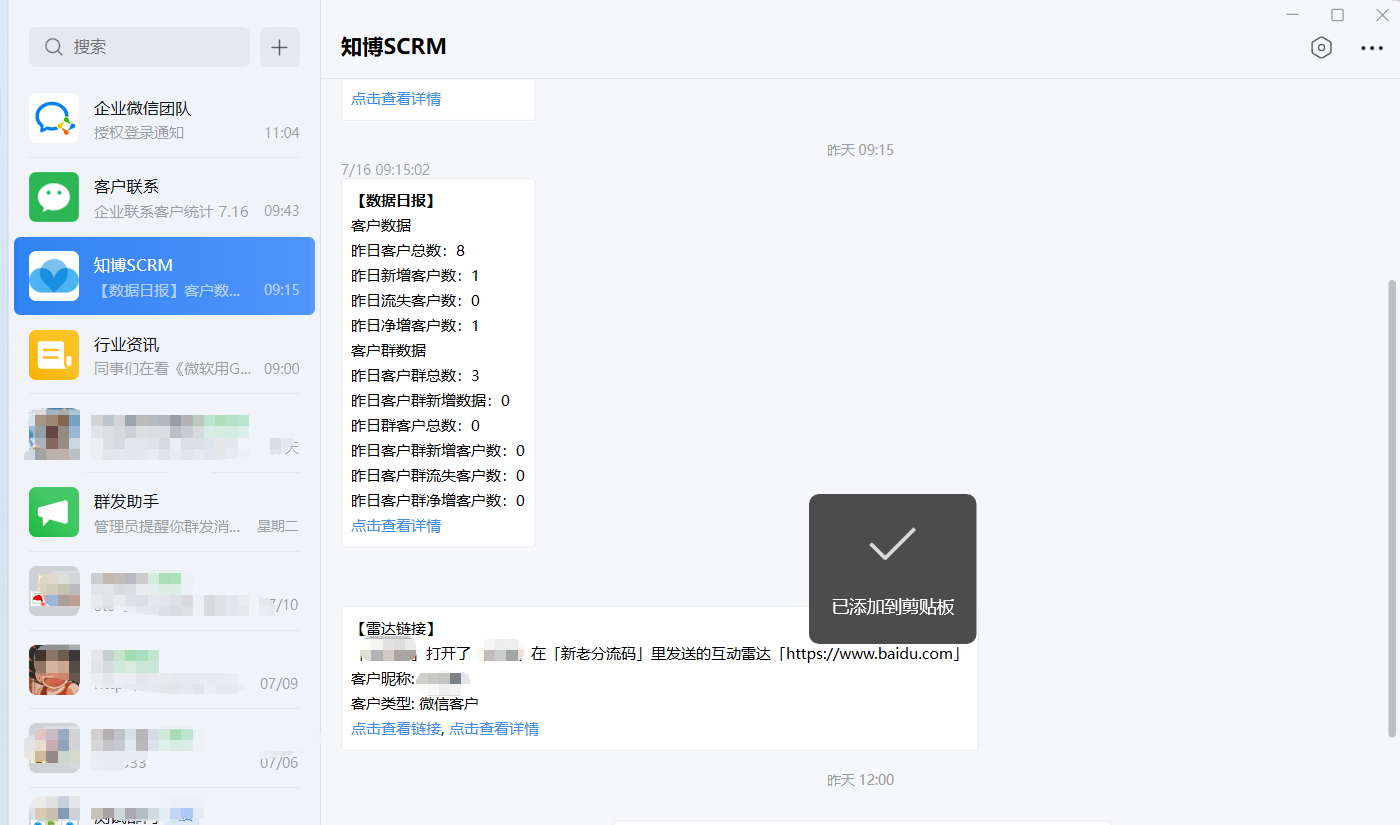Click the 知博SCRM title in the chat header

coord(393,46)
